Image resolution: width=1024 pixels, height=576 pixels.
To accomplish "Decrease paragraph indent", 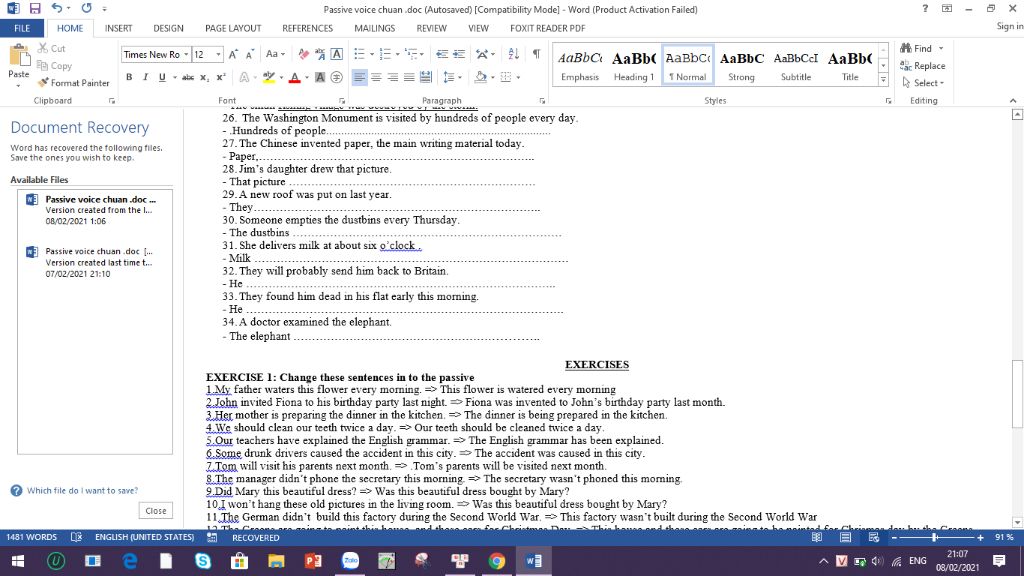I will [x=442, y=54].
